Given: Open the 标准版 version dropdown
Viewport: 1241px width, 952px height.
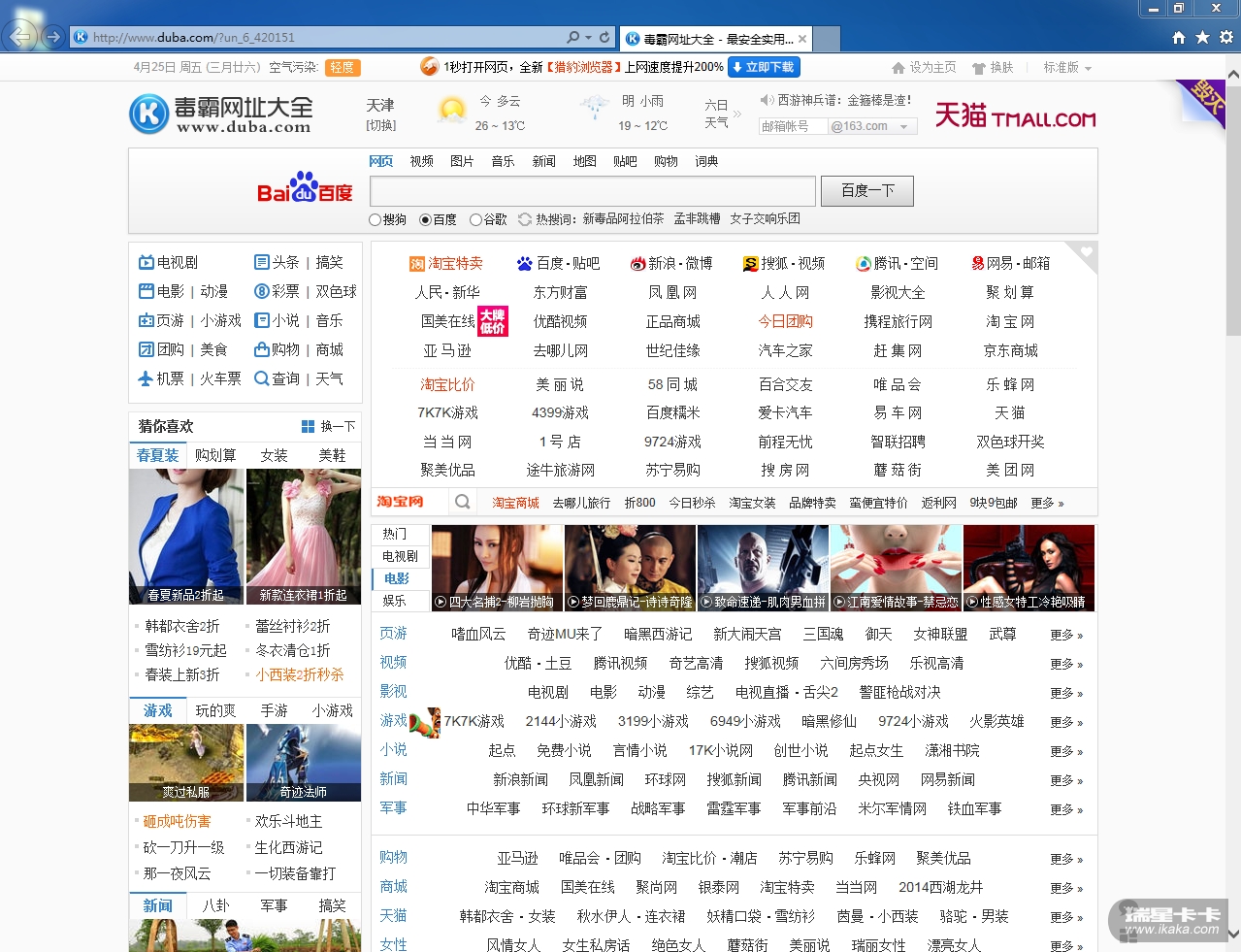Looking at the screenshot, I should click(1067, 68).
